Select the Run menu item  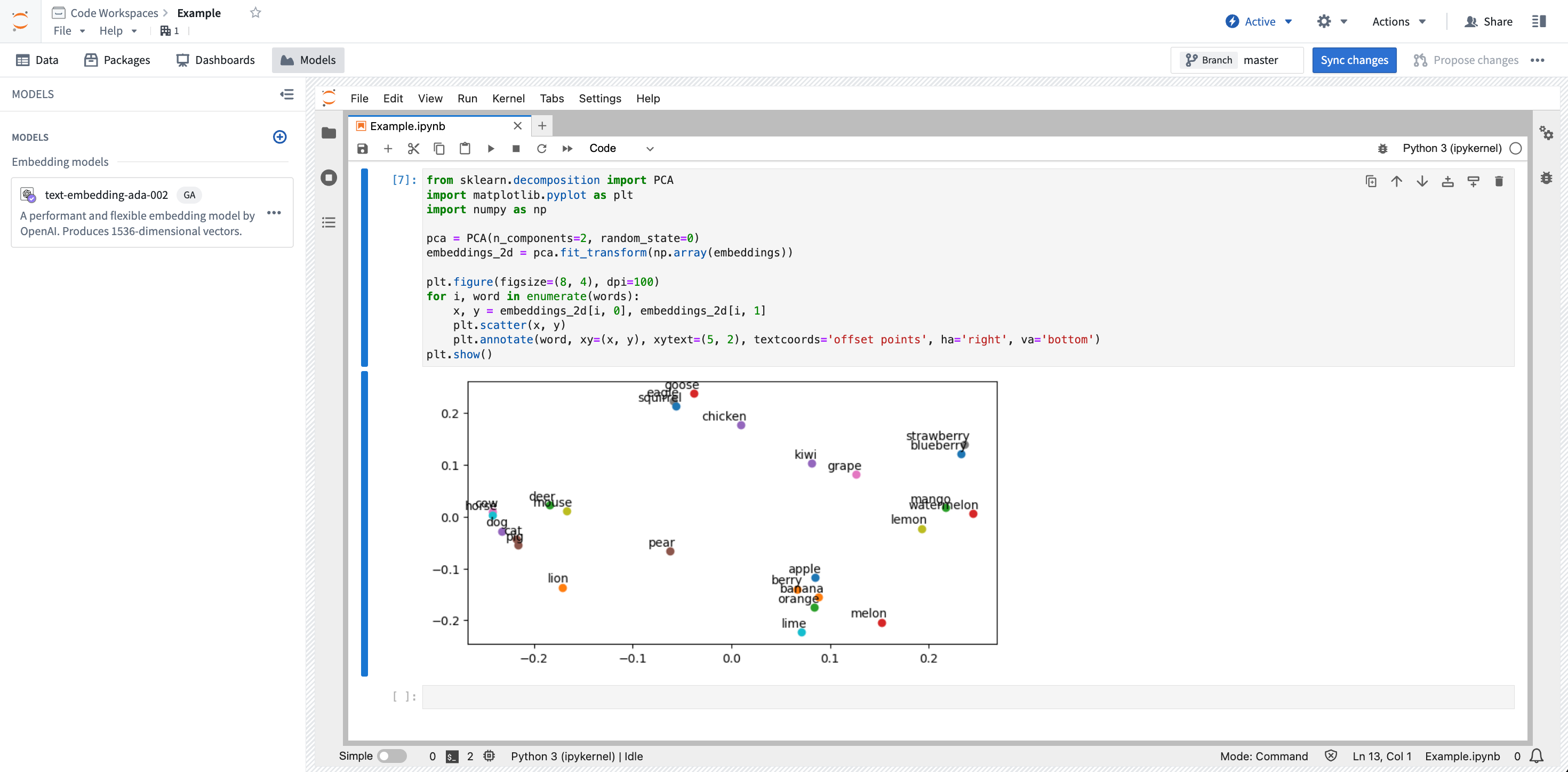click(466, 98)
